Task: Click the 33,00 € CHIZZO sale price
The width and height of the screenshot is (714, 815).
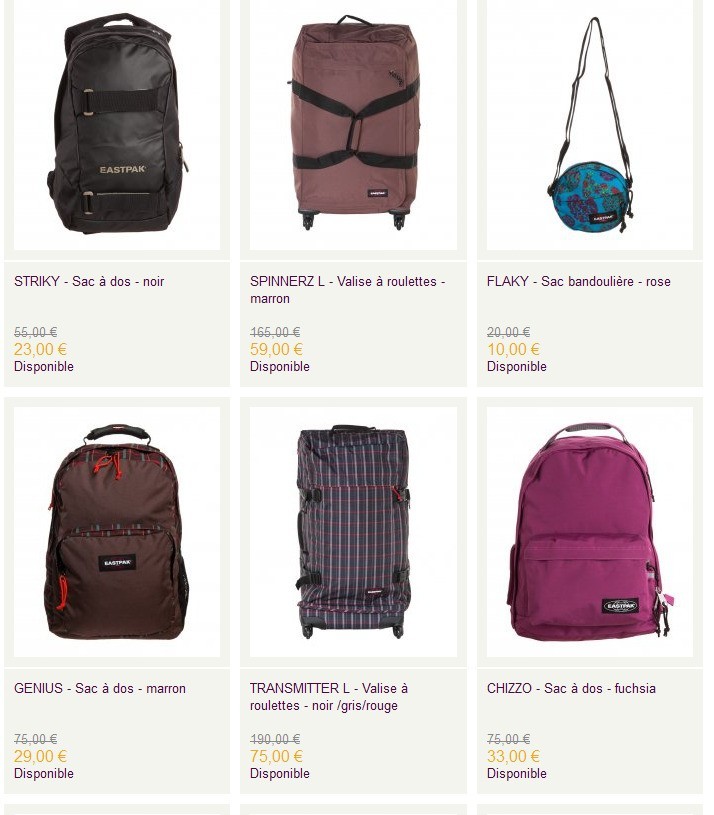Action: tap(513, 756)
